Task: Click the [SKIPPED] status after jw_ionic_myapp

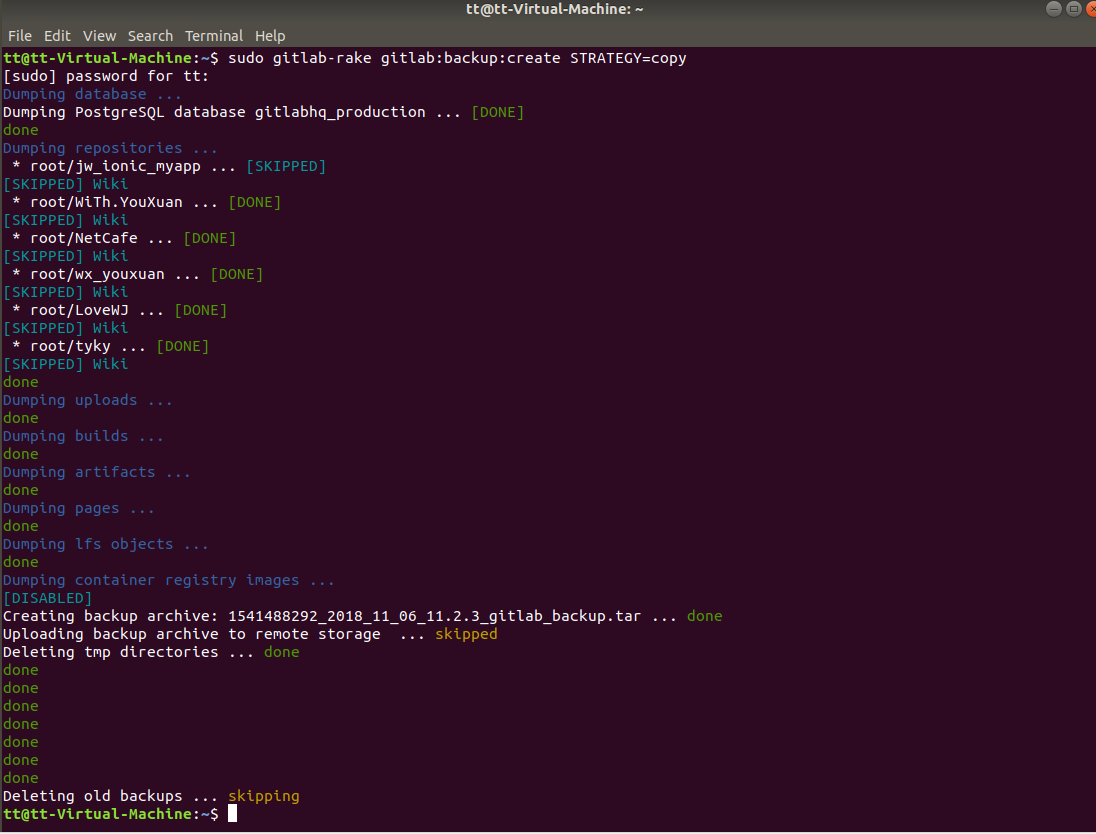Action: click(286, 166)
